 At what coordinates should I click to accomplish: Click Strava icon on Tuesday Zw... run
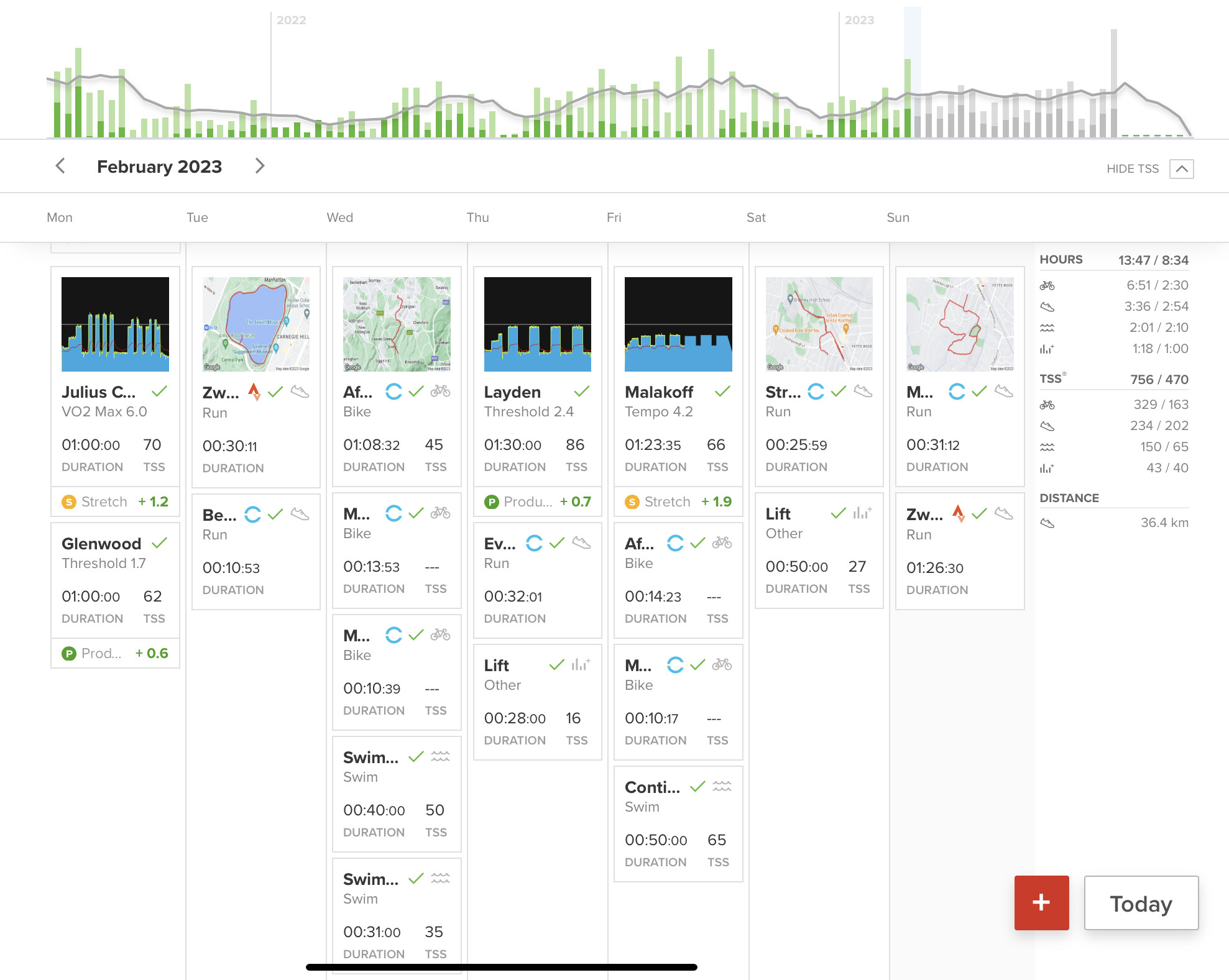coord(254,392)
